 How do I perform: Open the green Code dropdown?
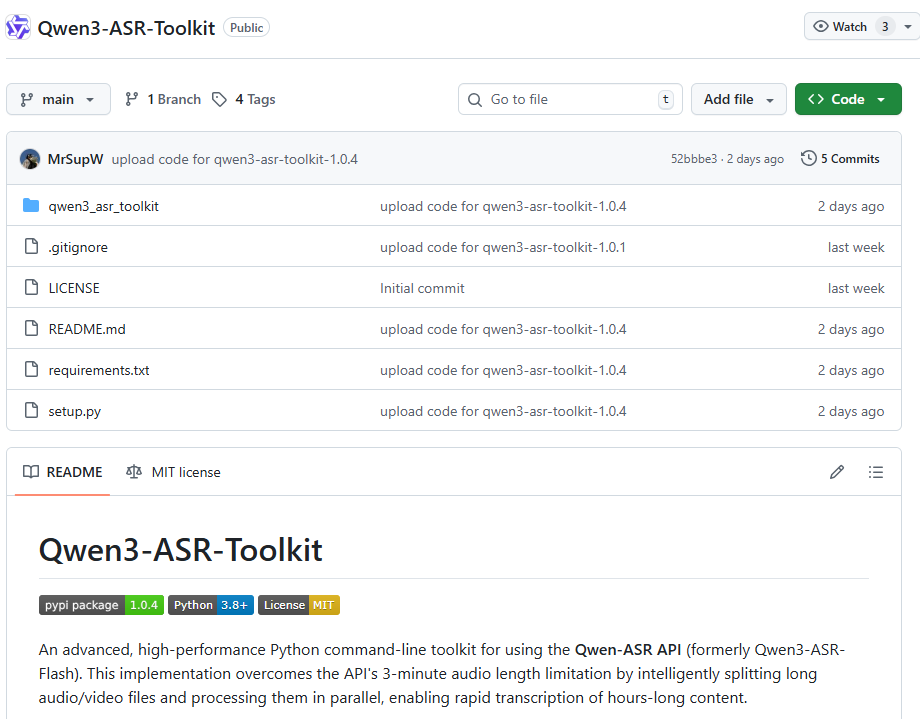point(848,99)
